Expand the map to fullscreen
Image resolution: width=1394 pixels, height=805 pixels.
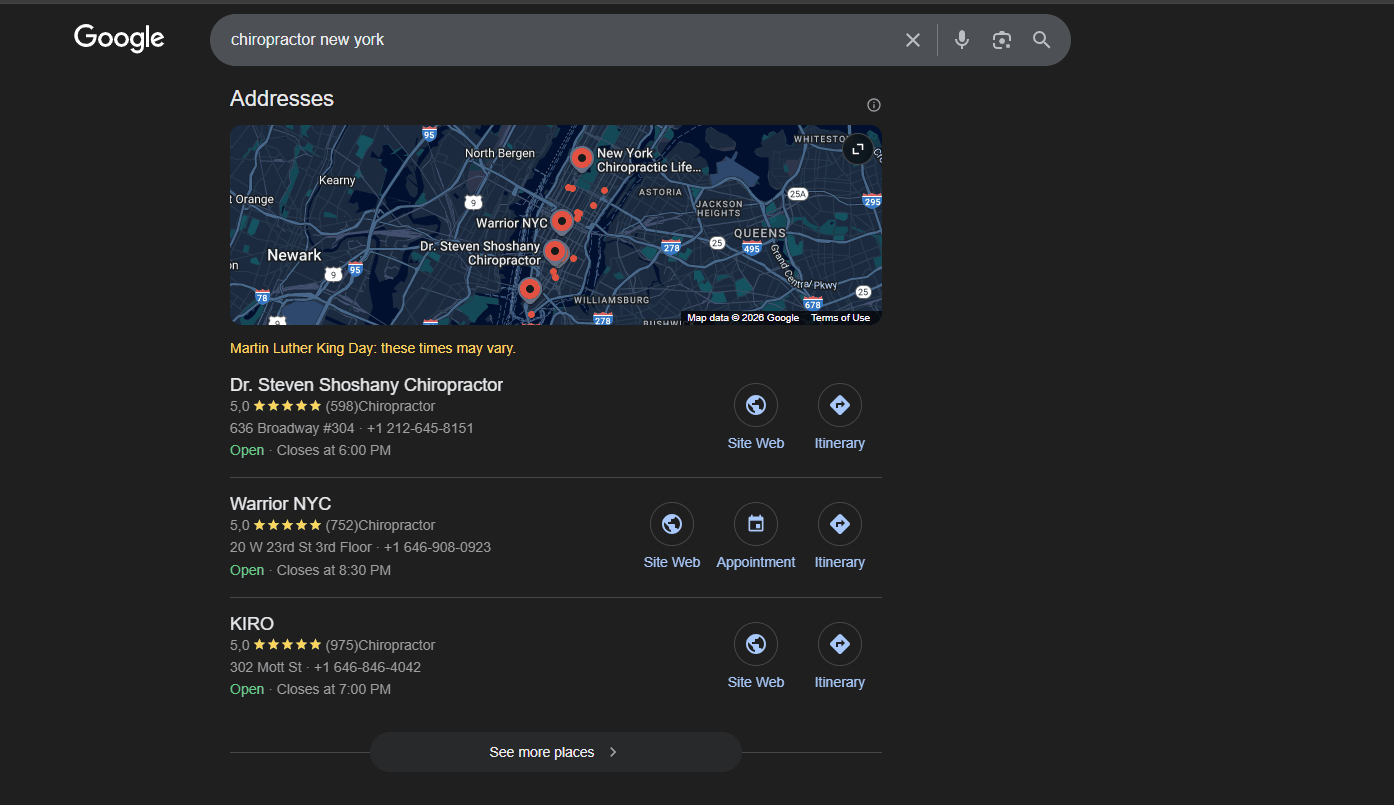[857, 148]
